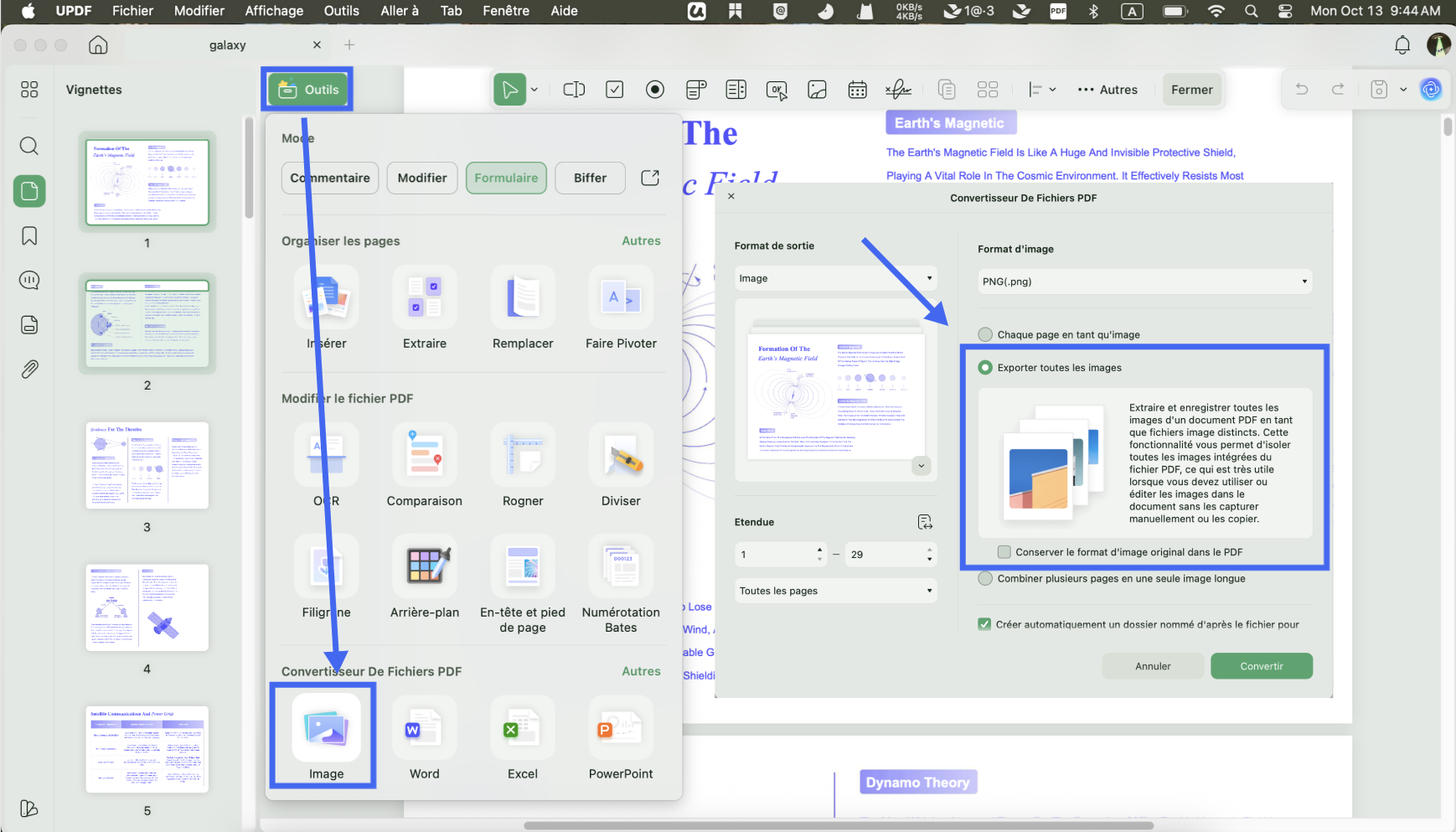Screen dimensions: 1456x832
Task: Open the search panel in left sidebar
Action: tap(29, 146)
